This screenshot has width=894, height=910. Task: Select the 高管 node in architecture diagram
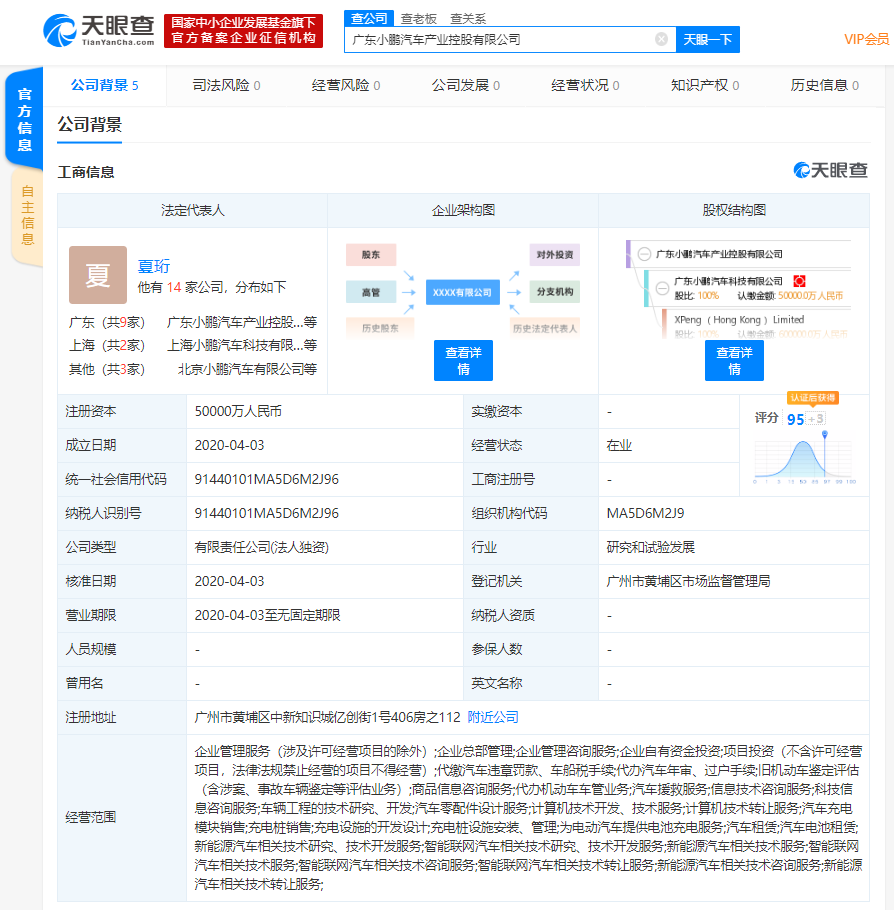click(x=370, y=291)
